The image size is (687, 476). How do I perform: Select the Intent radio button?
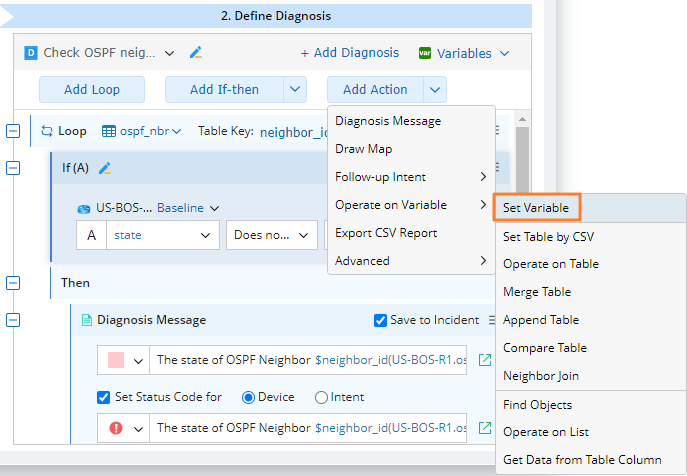[321, 397]
